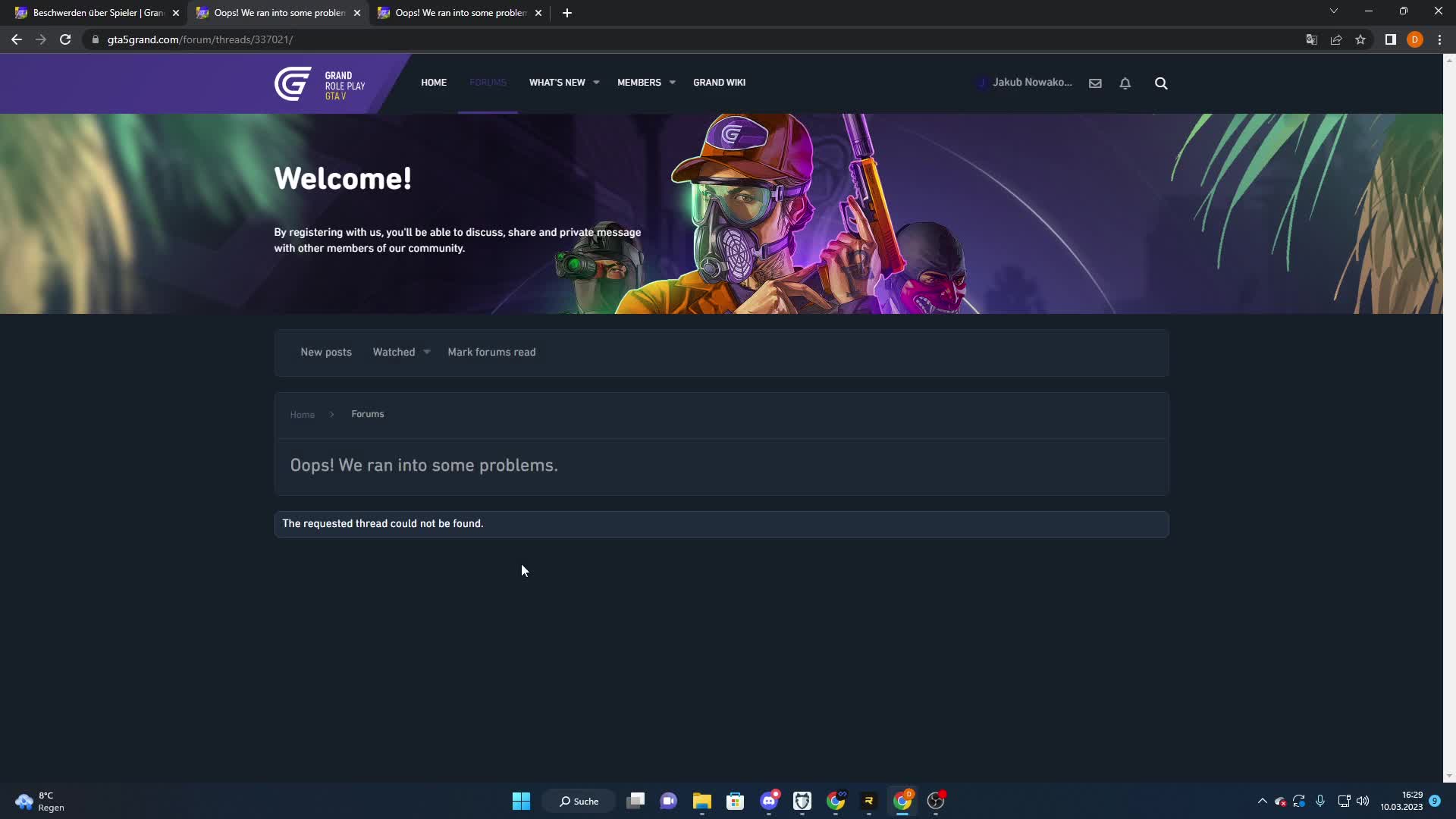Click the page vertical scrollbar track
The image size is (1456, 819).
point(1449,417)
